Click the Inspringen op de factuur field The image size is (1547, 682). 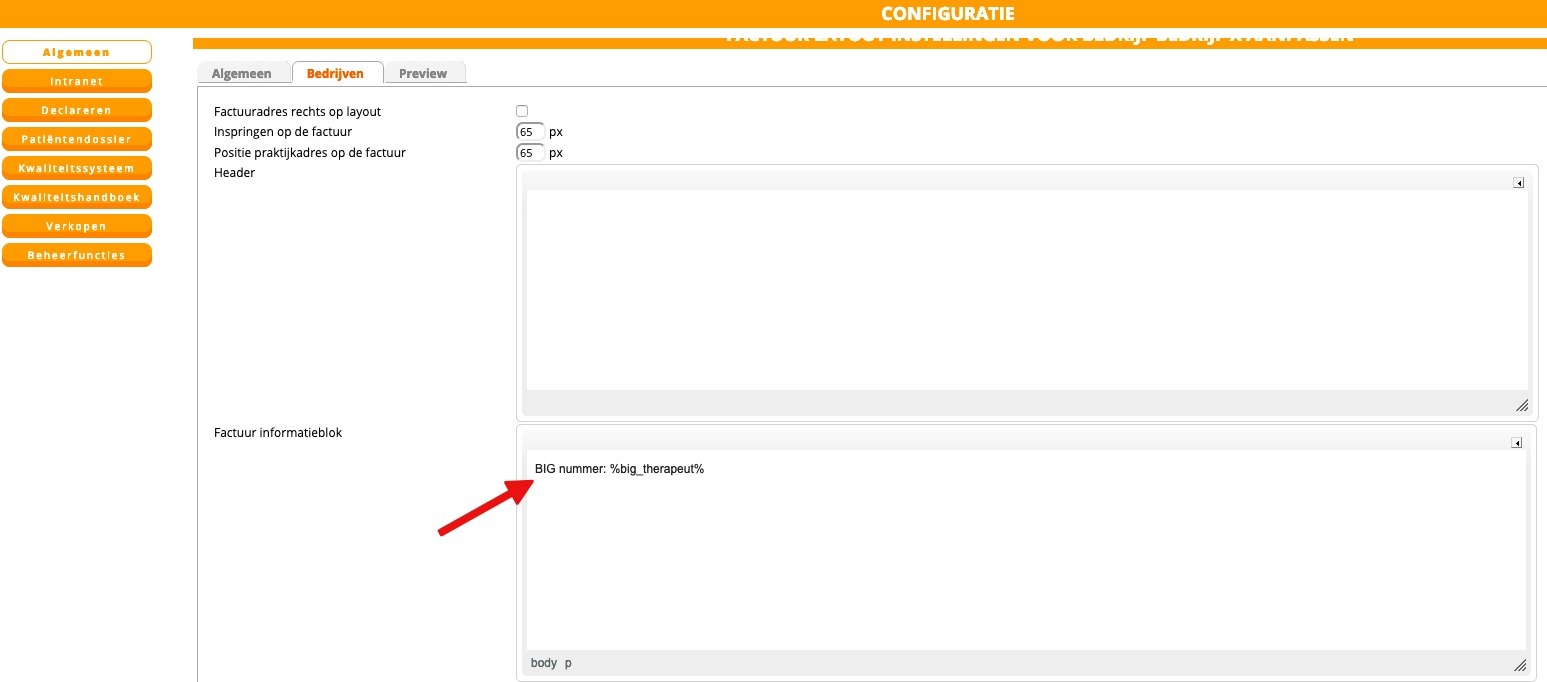pos(530,132)
